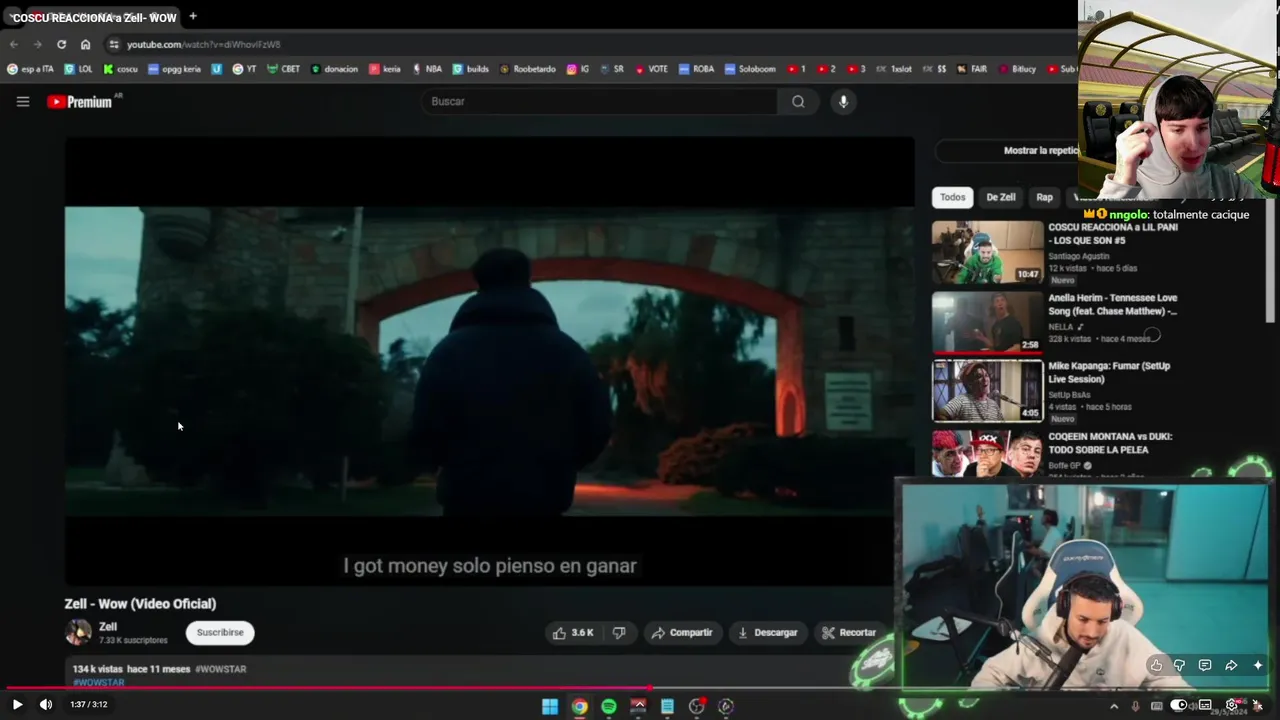The image size is (1280, 720).
Task: Open the FAIR bookmark
Action: tap(972, 69)
